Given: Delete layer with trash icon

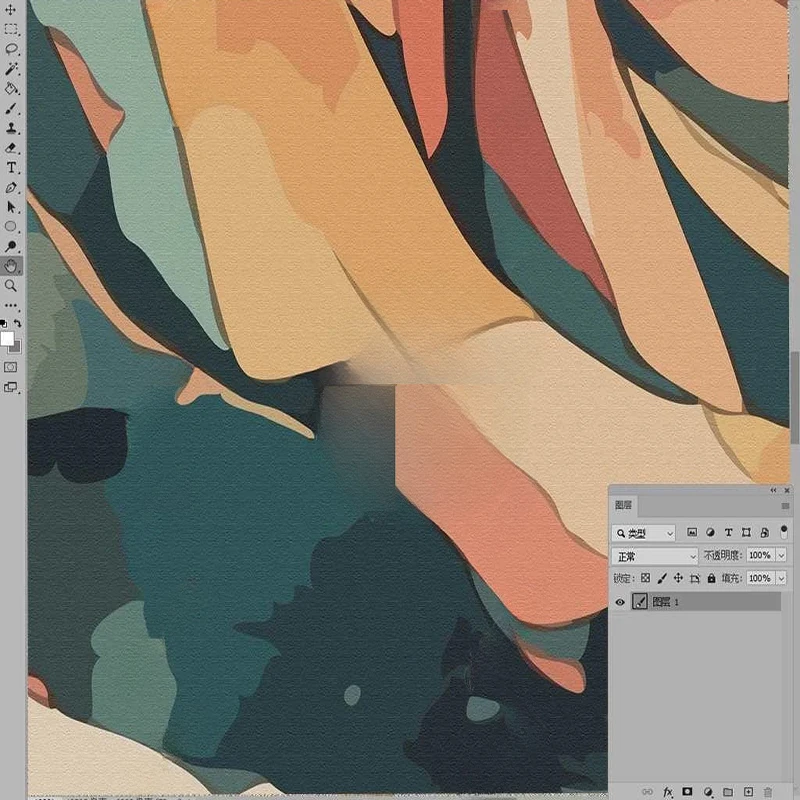Looking at the screenshot, I should (768, 792).
